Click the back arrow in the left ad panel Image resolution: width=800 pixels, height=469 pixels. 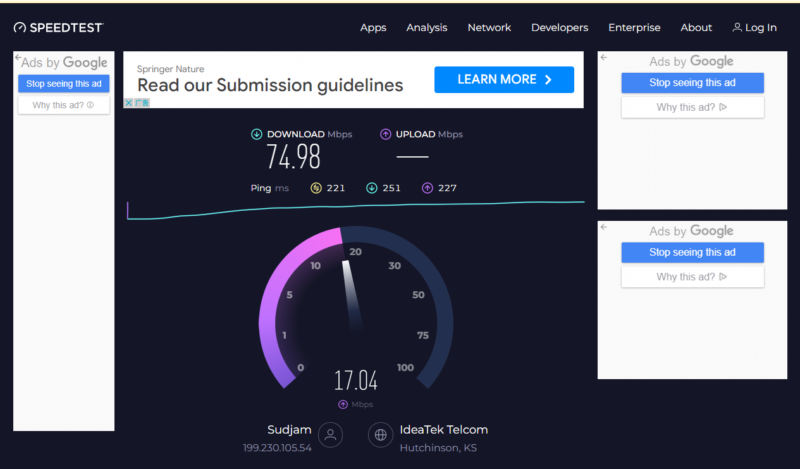coord(18,59)
